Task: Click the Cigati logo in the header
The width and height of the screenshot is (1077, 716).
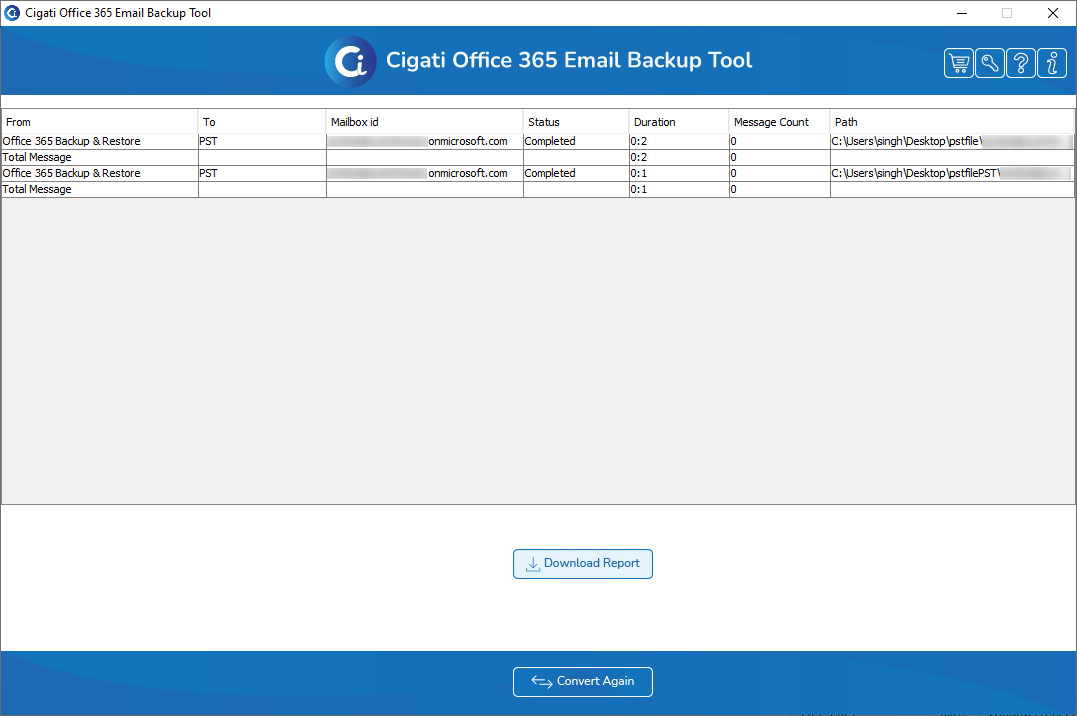Action: (x=350, y=61)
